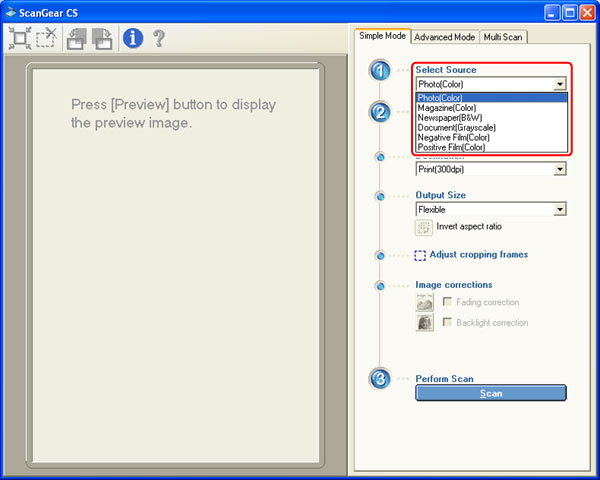Click the Scan button
The height and width of the screenshot is (480, 600).
point(491,393)
